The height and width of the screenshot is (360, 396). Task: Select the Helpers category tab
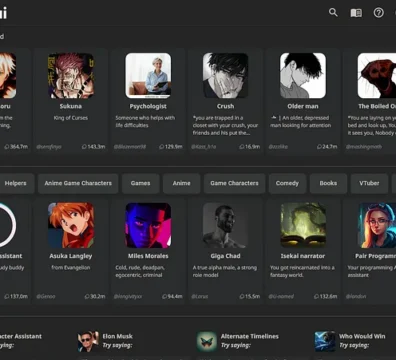[x=16, y=183]
